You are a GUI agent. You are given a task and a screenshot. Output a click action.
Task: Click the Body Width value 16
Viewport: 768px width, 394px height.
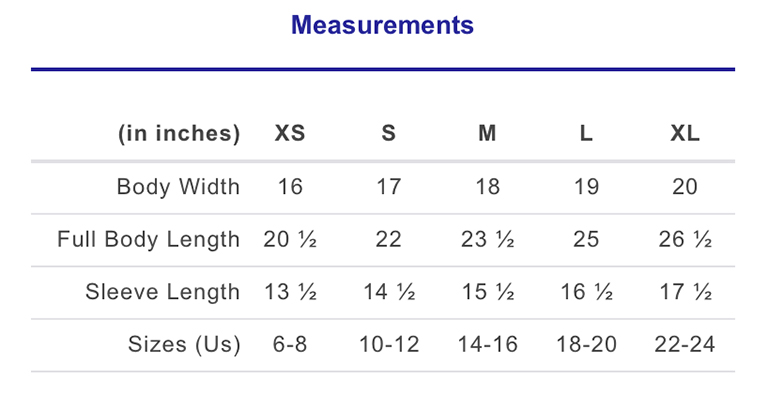click(x=290, y=187)
